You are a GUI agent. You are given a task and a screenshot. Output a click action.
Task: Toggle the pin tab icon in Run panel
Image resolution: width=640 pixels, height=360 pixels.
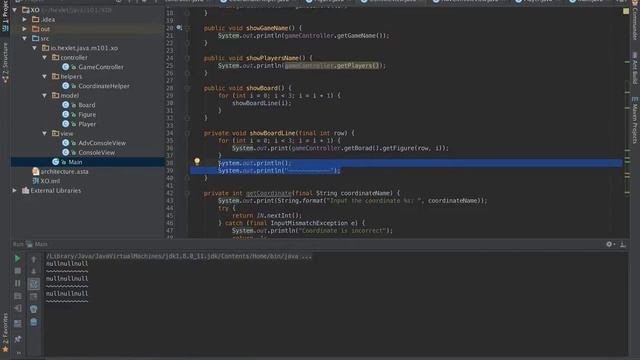(x=18, y=339)
